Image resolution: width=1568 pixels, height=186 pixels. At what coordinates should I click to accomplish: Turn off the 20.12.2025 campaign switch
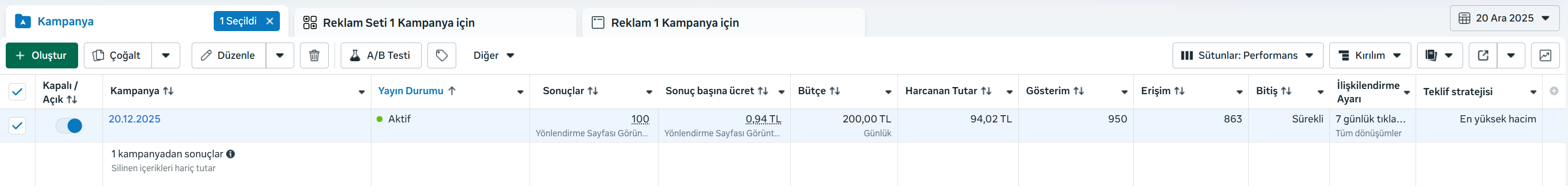pyautogui.click(x=69, y=126)
